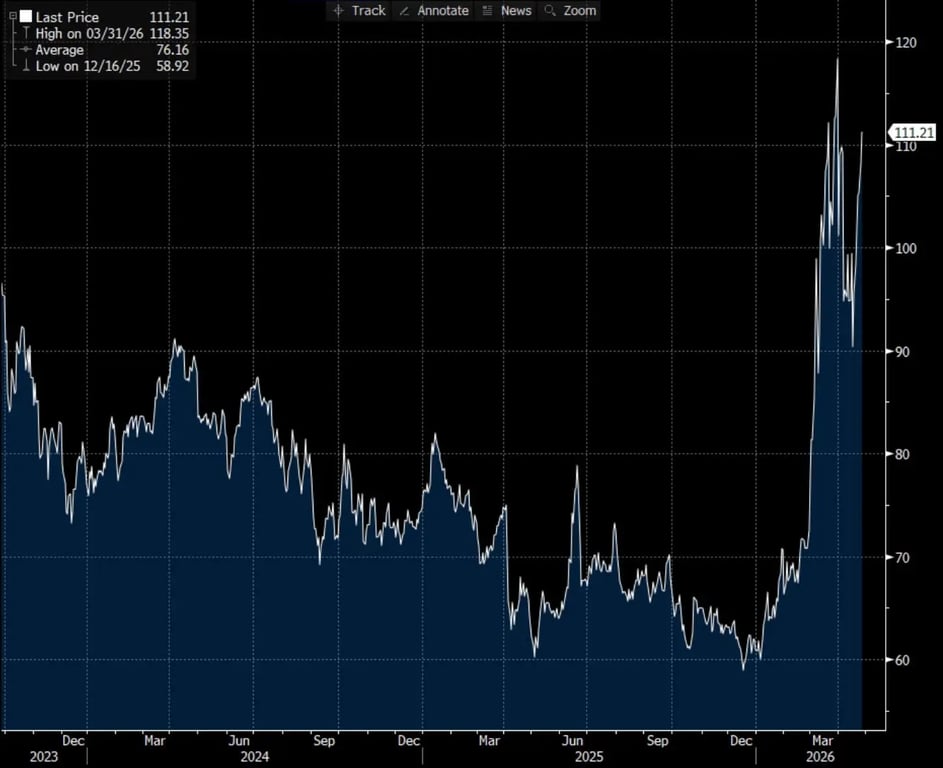Viewport: 943px width, 768px height.
Task: Click the 120 price axis label
Action: pos(906,42)
